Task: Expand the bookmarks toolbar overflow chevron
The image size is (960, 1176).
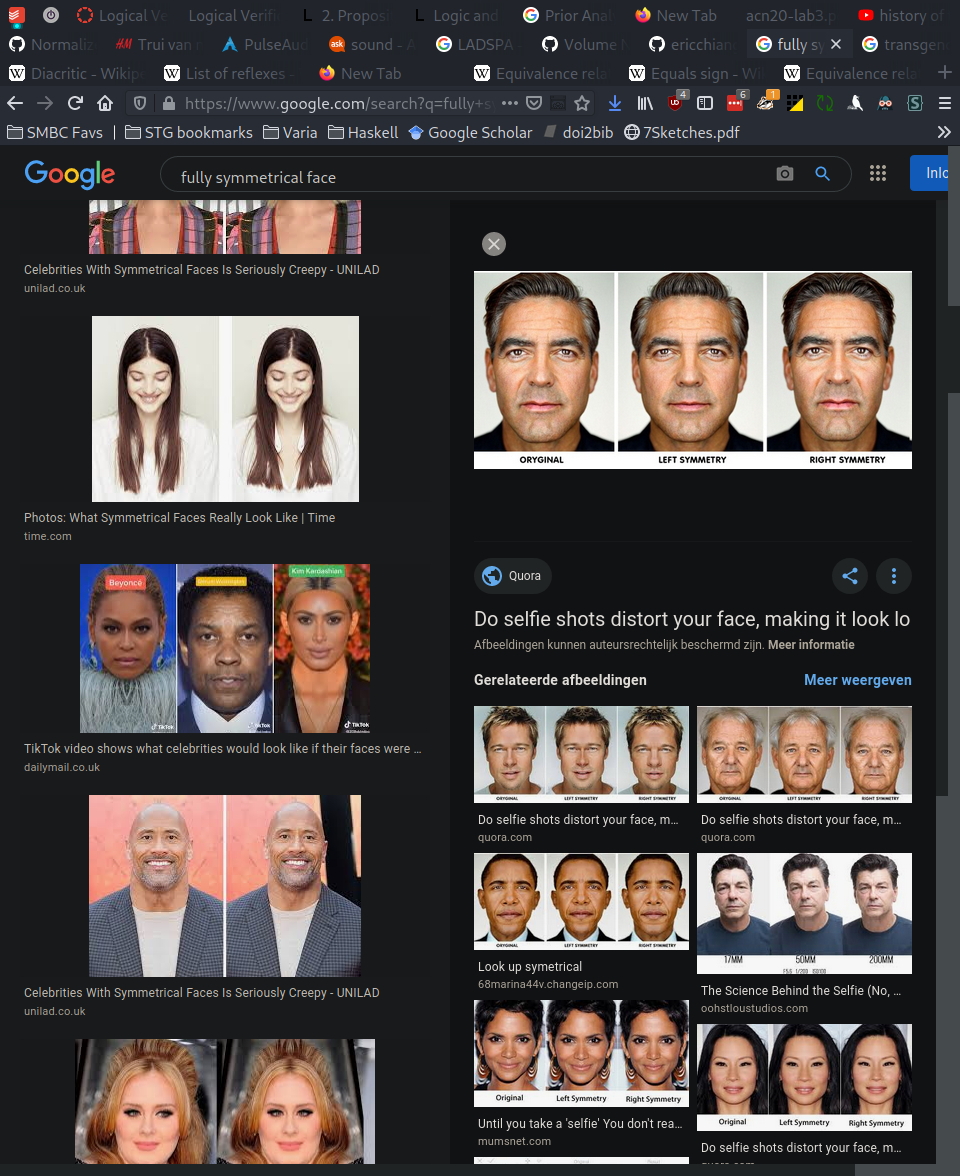Action: coord(944,132)
